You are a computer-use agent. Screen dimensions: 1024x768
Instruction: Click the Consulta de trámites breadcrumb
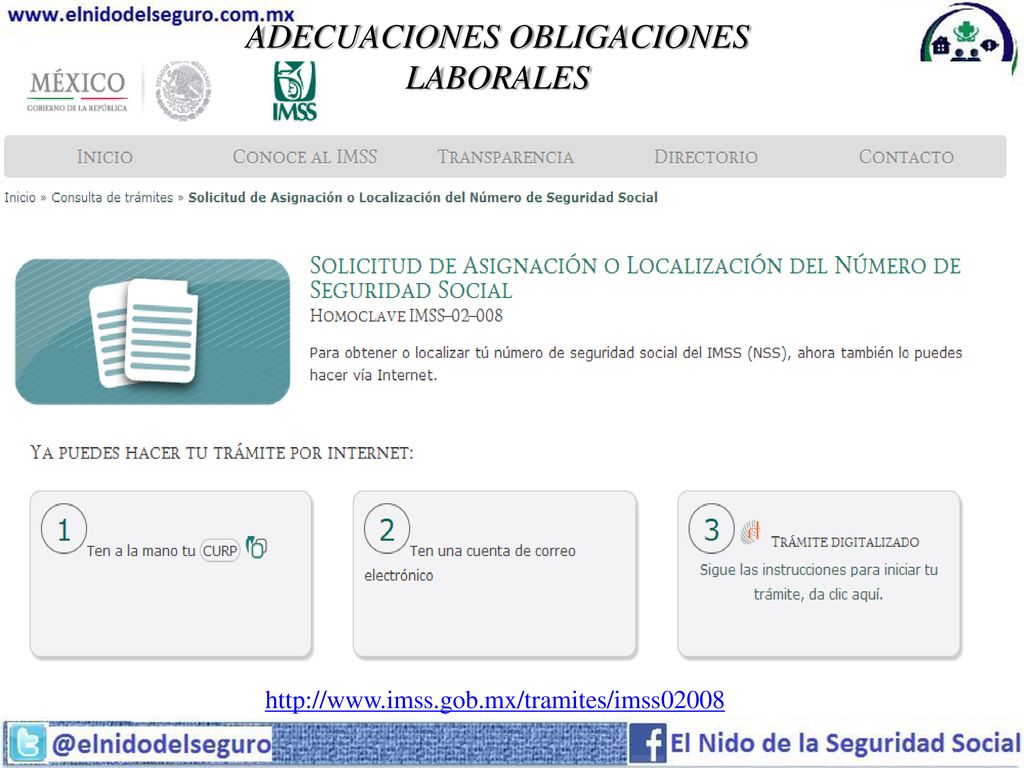[112, 197]
